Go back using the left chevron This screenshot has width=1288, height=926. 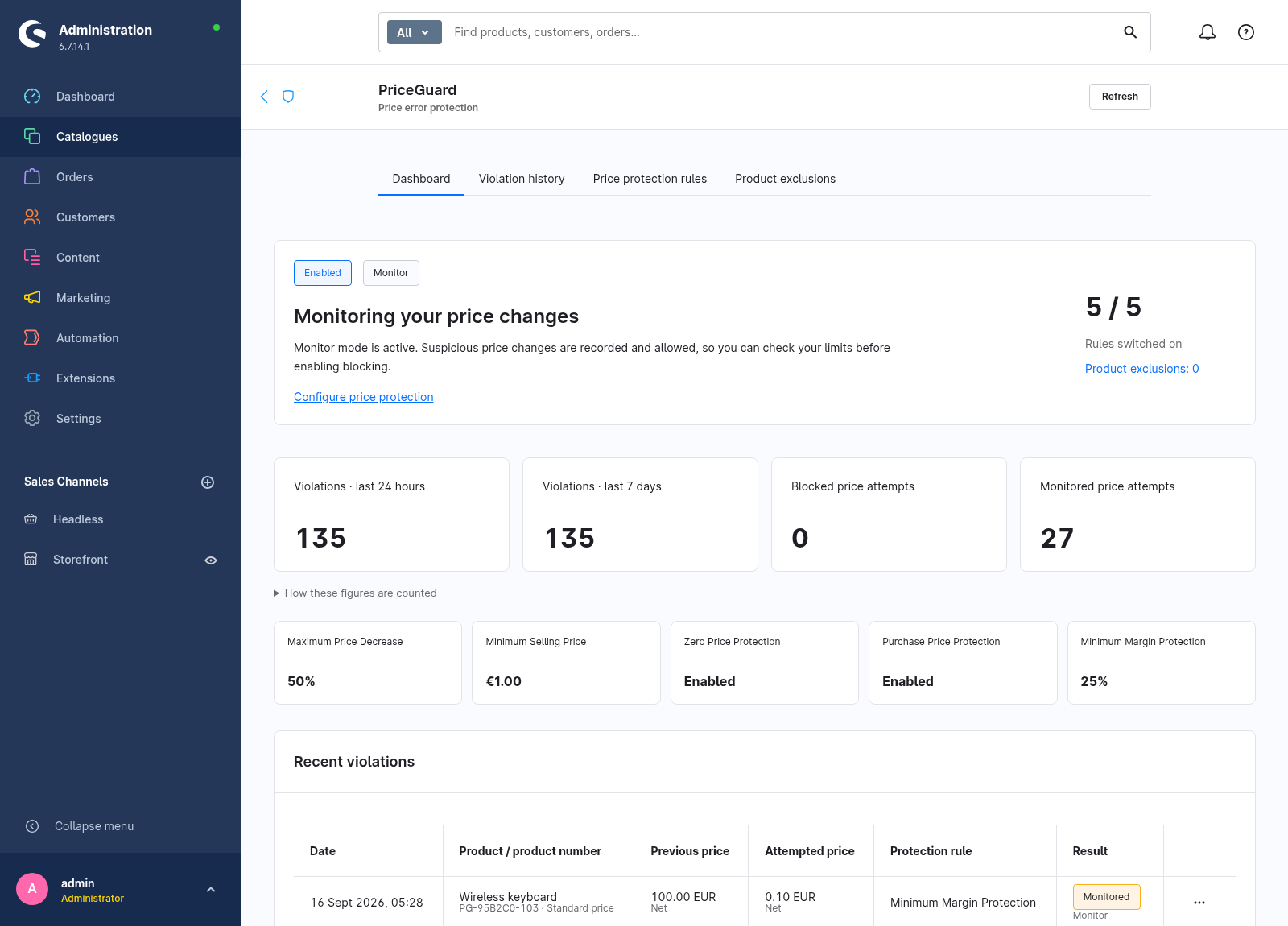pyautogui.click(x=264, y=97)
